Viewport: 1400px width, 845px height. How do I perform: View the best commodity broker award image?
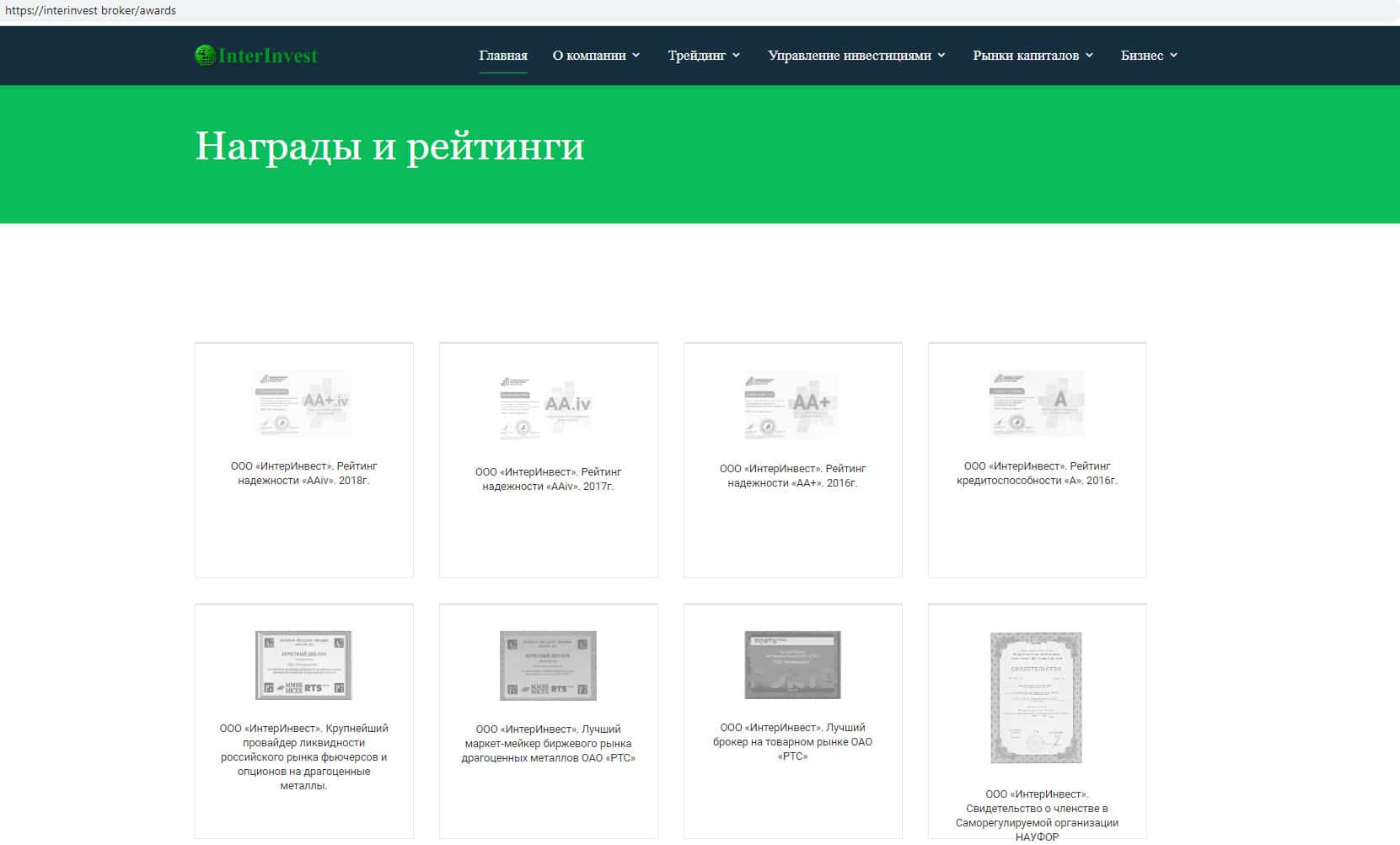tap(792, 665)
